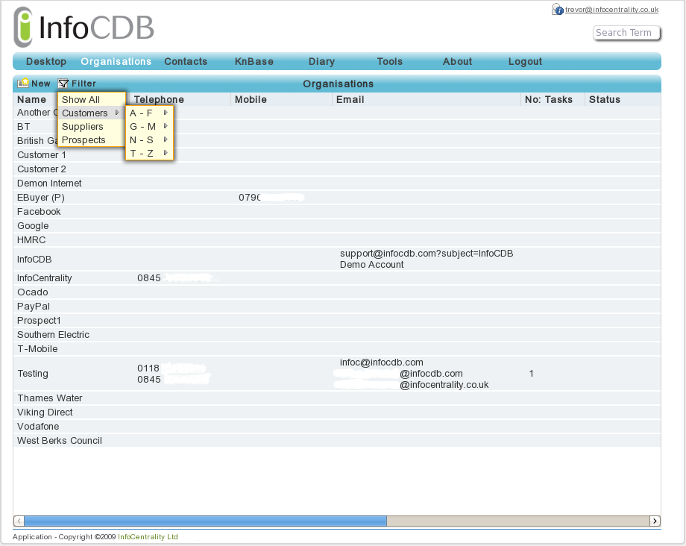Image resolution: width=686 pixels, height=546 pixels.
Task: Open the KnBase menu
Action: (x=254, y=62)
